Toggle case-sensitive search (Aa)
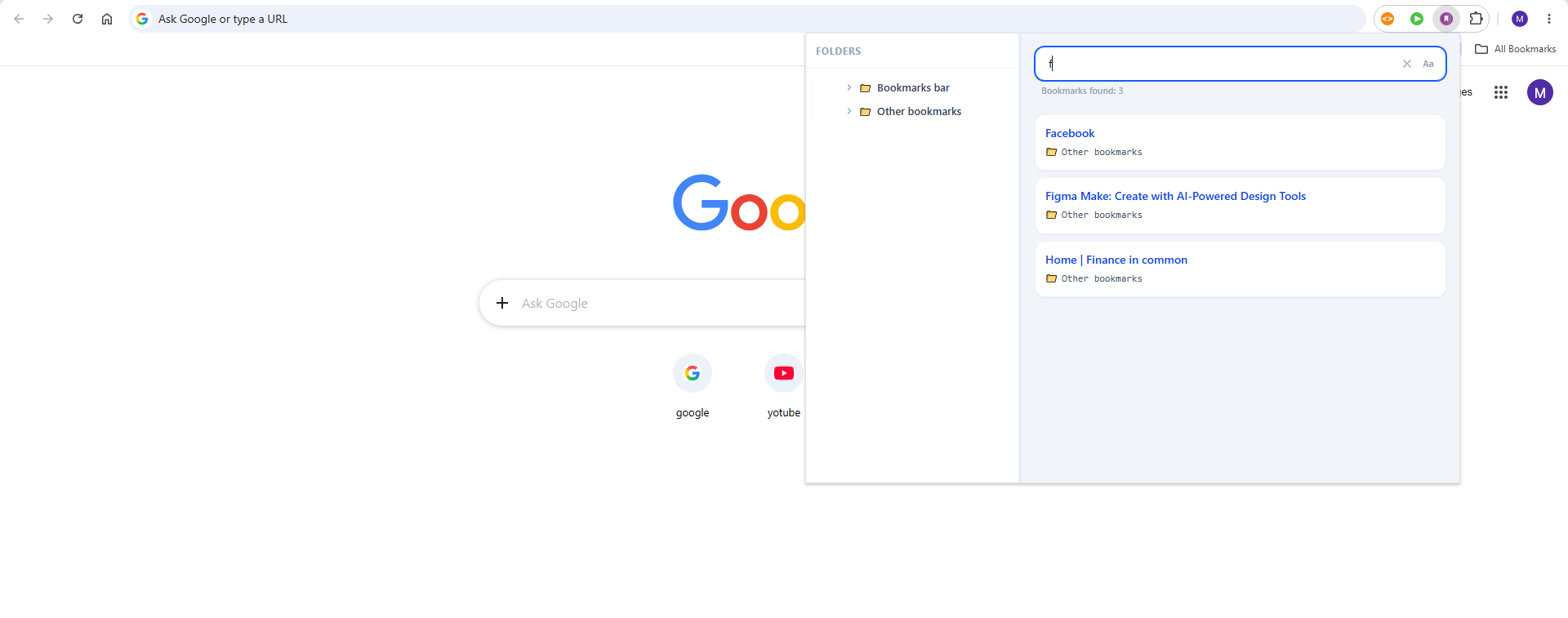Screen dimensions: 1568x618 pyautogui.click(x=1428, y=64)
